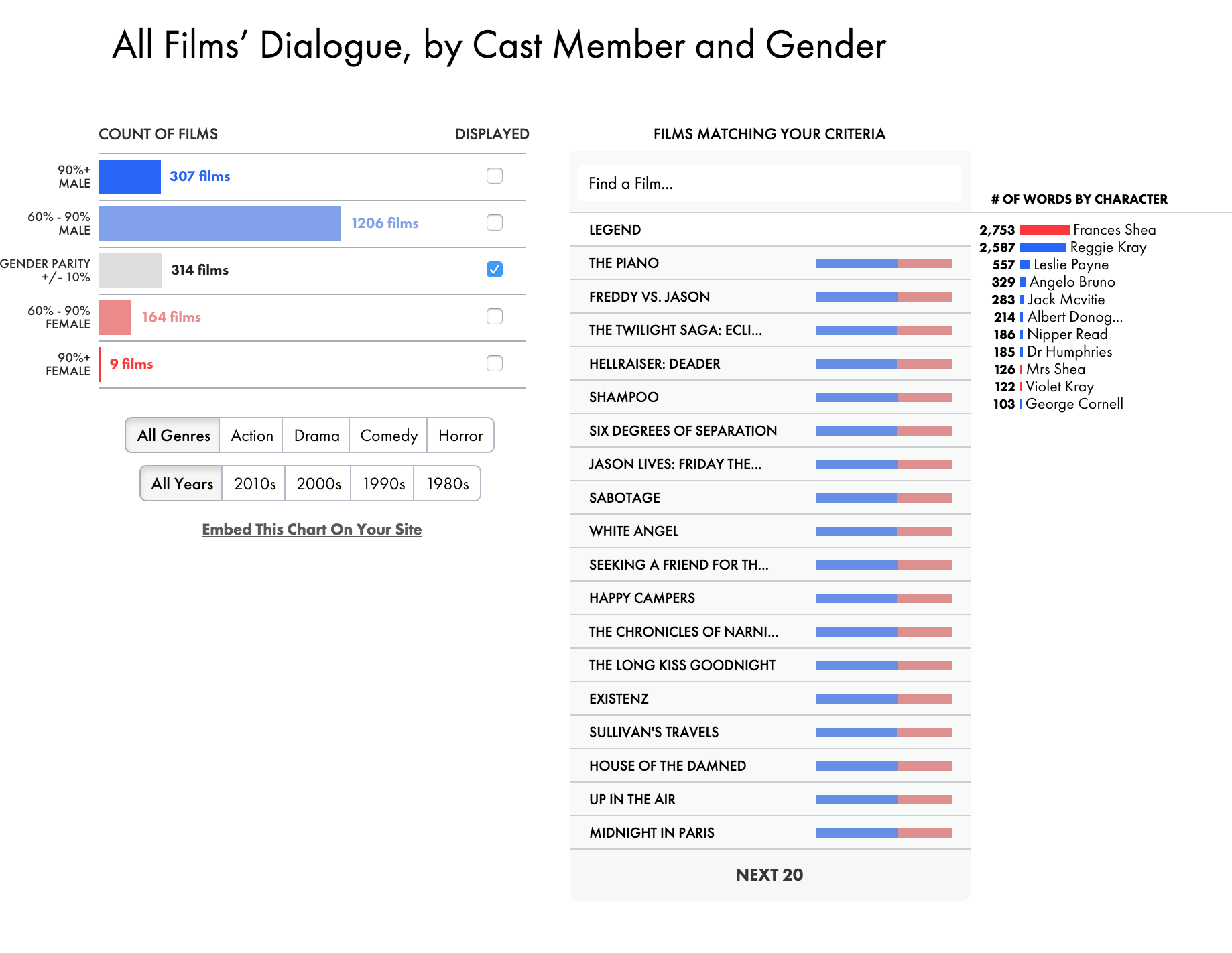Open Embed This Chart On Your Site

coord(311,529)
